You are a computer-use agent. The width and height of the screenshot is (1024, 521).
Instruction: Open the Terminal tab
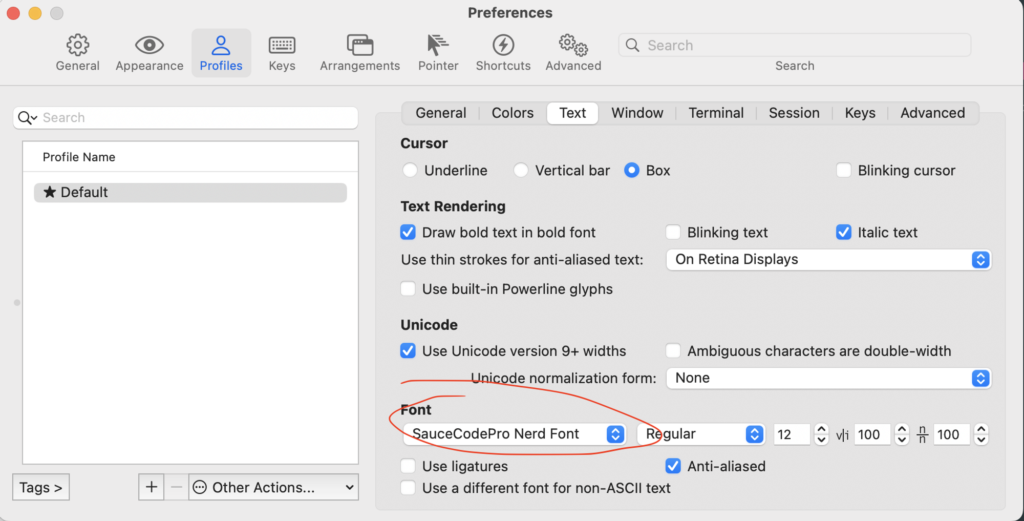[x=716, y=113]
